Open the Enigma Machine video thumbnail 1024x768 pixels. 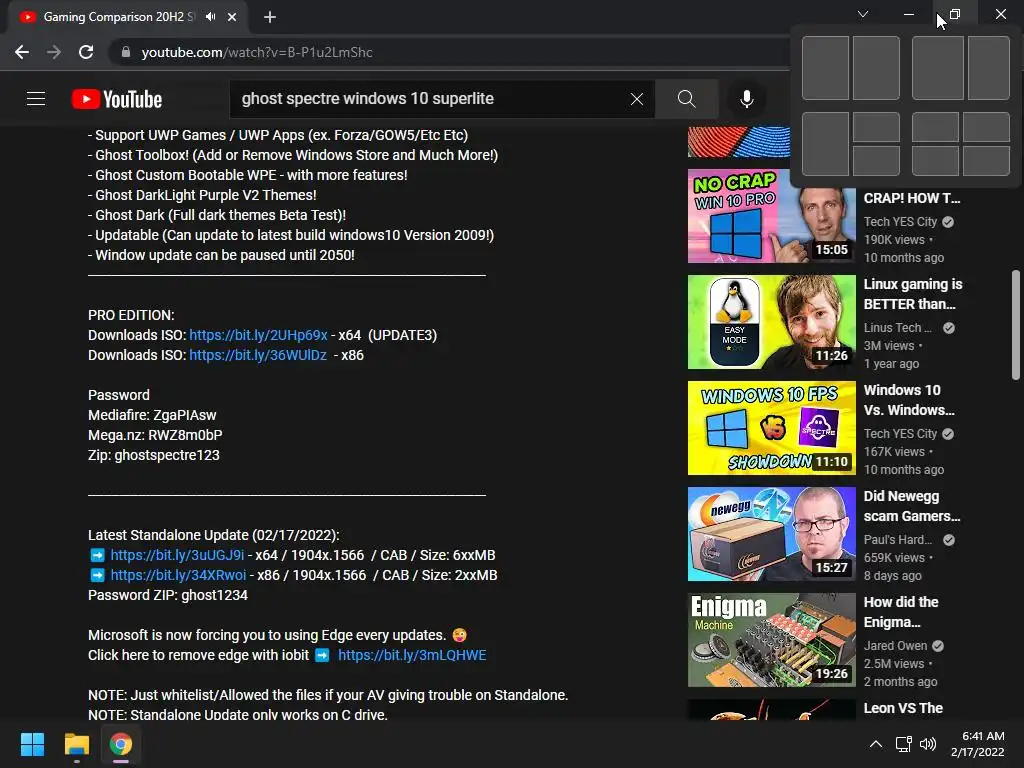point(771,639)
